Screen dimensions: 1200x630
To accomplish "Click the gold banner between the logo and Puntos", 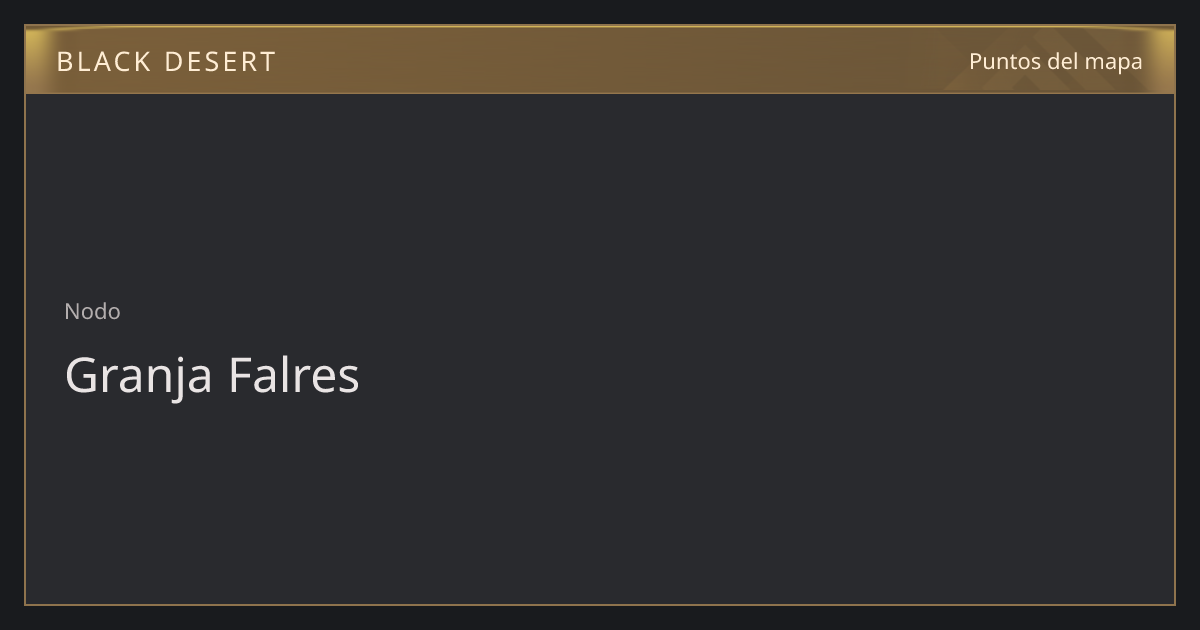I will (x=620, y=60).
